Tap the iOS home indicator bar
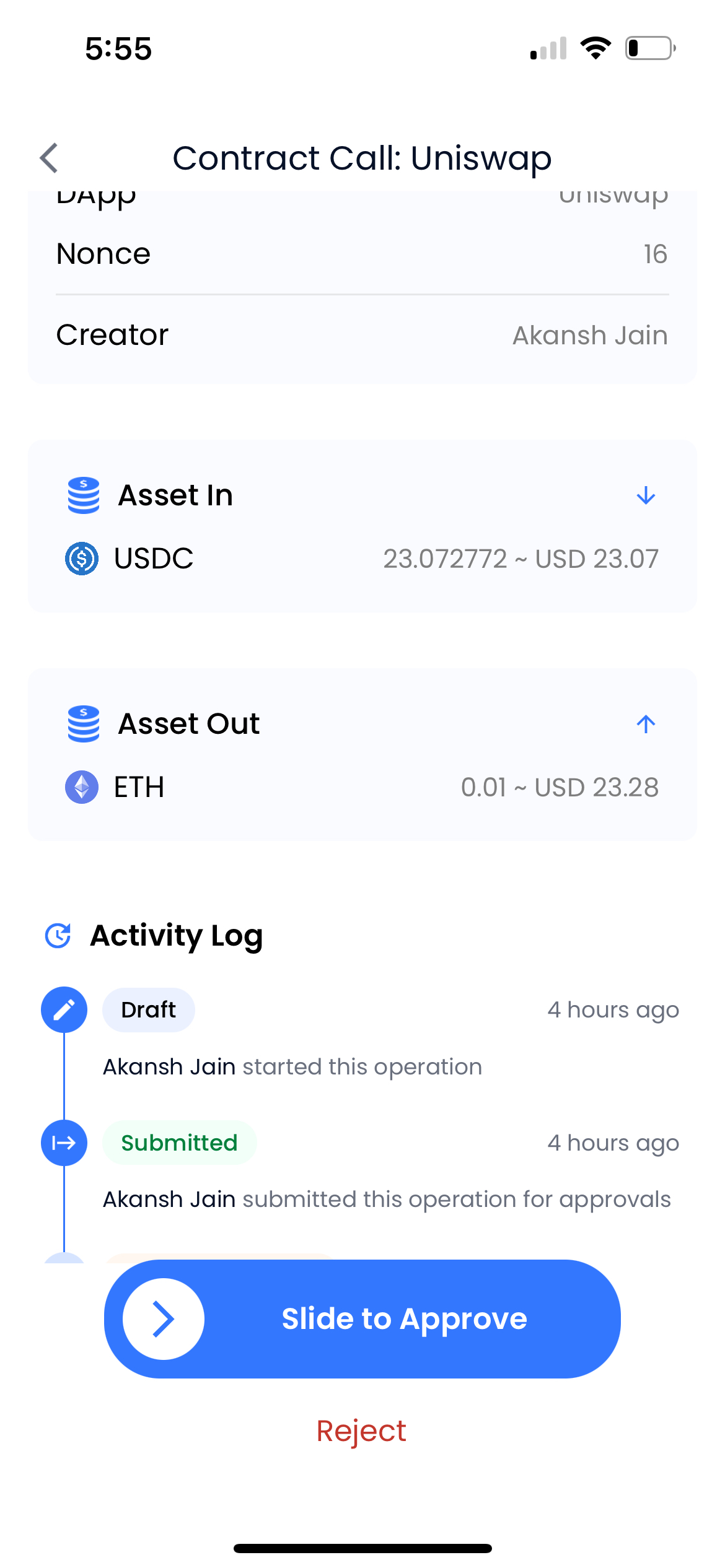 [x=362, y=1548]
